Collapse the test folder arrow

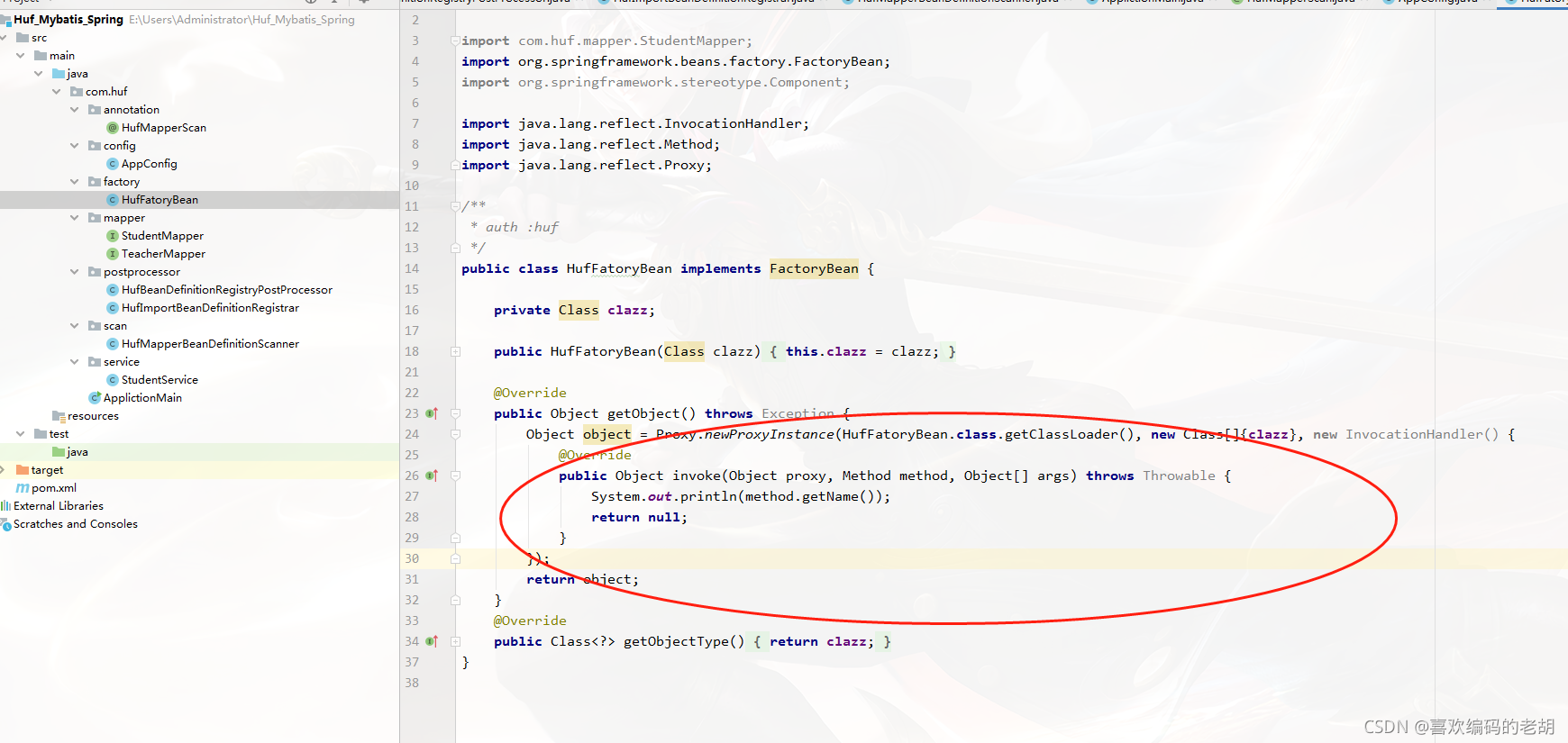(x=21, y=434)
